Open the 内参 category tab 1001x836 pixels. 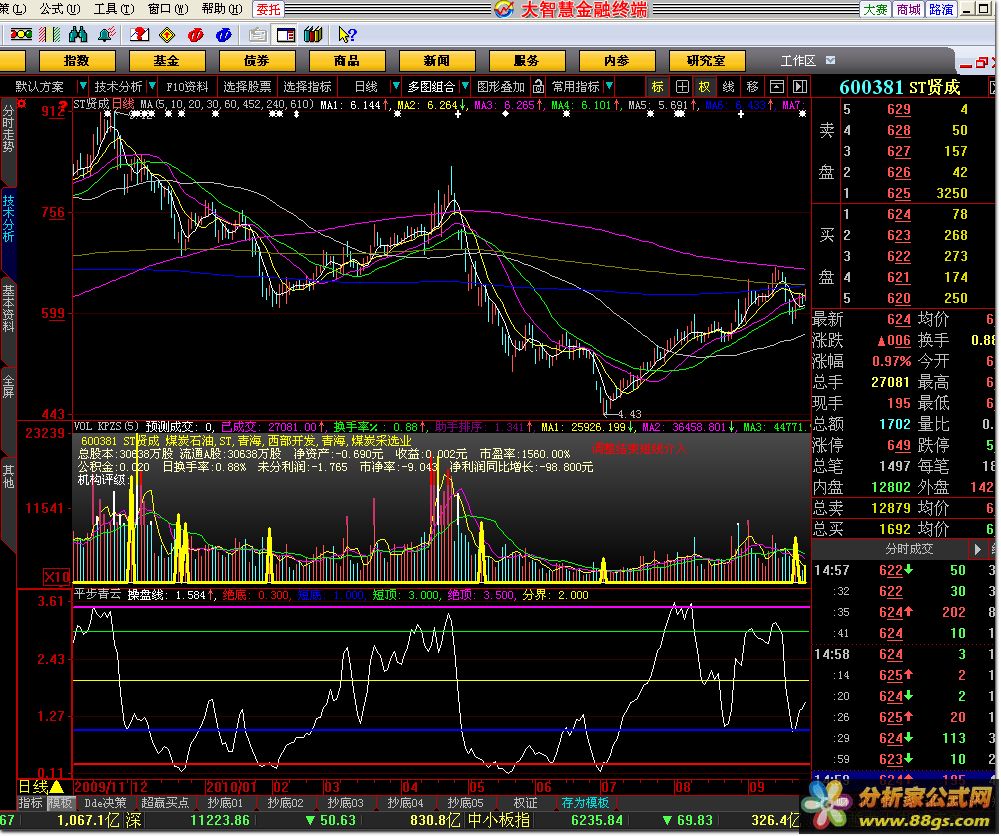point(617,61)
